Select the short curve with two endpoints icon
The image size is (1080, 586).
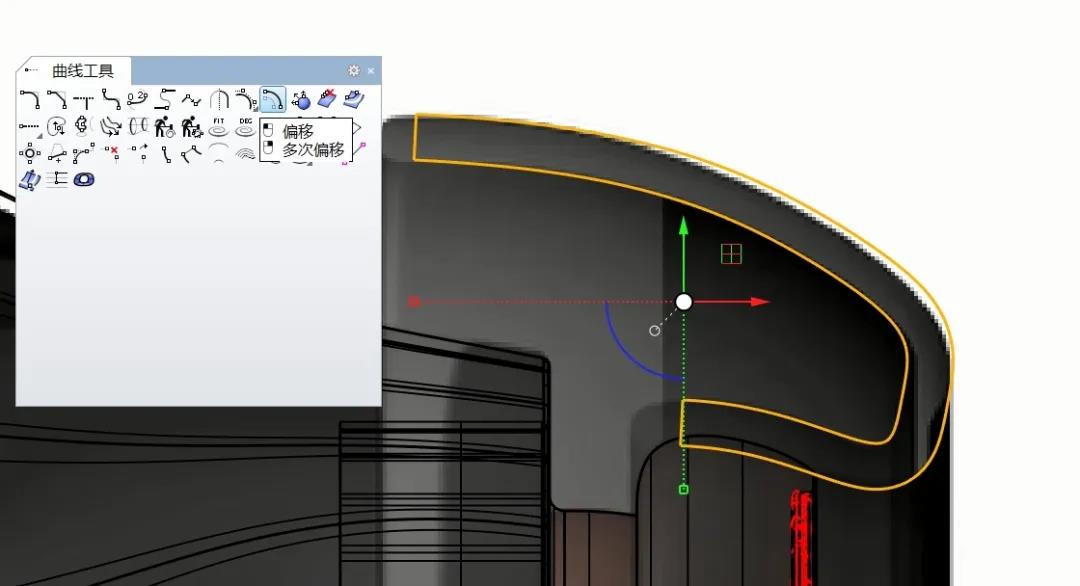pos(164,153)
